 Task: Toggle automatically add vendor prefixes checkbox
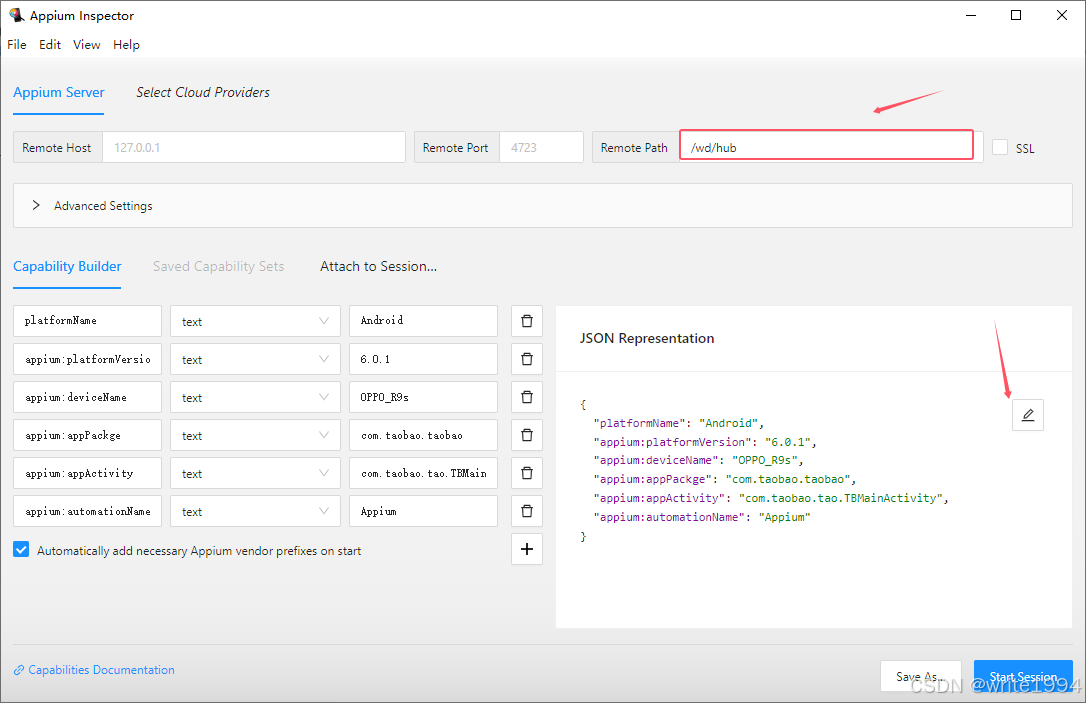pos(21,550)
